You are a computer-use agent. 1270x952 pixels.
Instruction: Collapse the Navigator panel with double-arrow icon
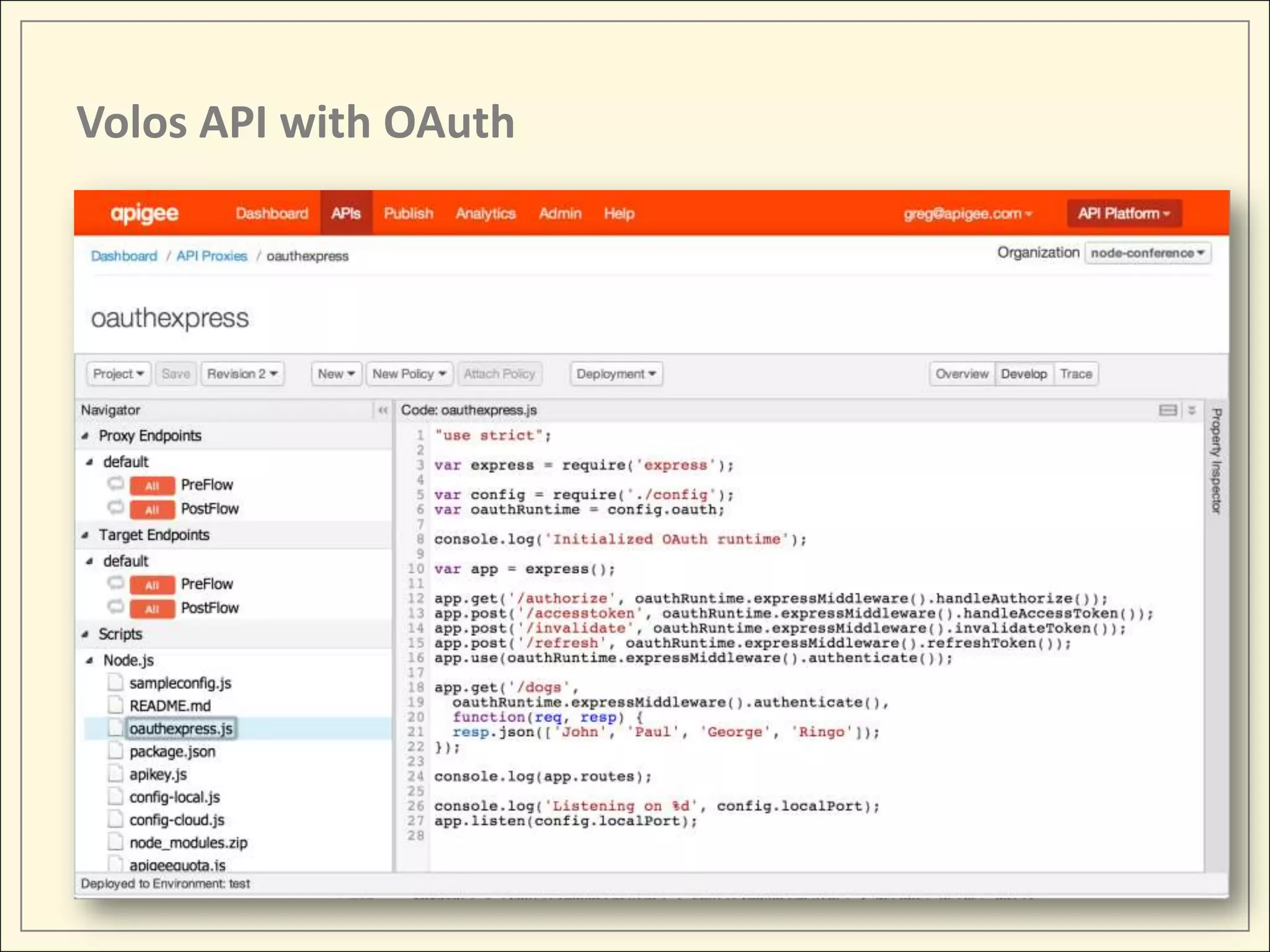tap(383, 410)
